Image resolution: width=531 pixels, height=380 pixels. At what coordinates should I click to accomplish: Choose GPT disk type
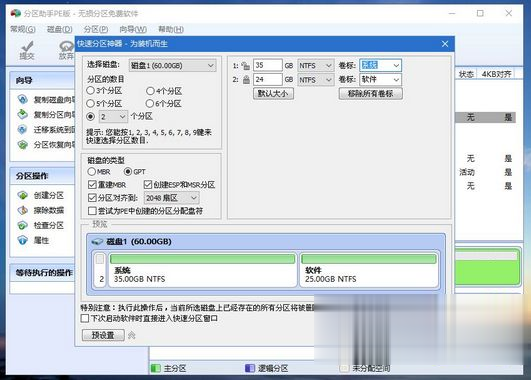(128, 172)
